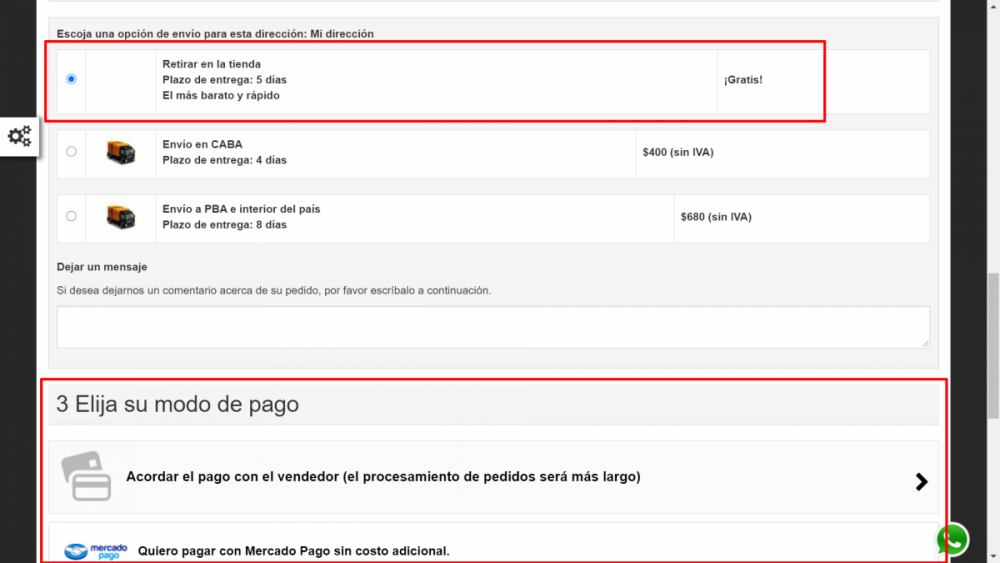Viewport: 1000px width, 563px height.
Task: Select the Retirar en la tienda radio button
Action: (x=71, y=79)
